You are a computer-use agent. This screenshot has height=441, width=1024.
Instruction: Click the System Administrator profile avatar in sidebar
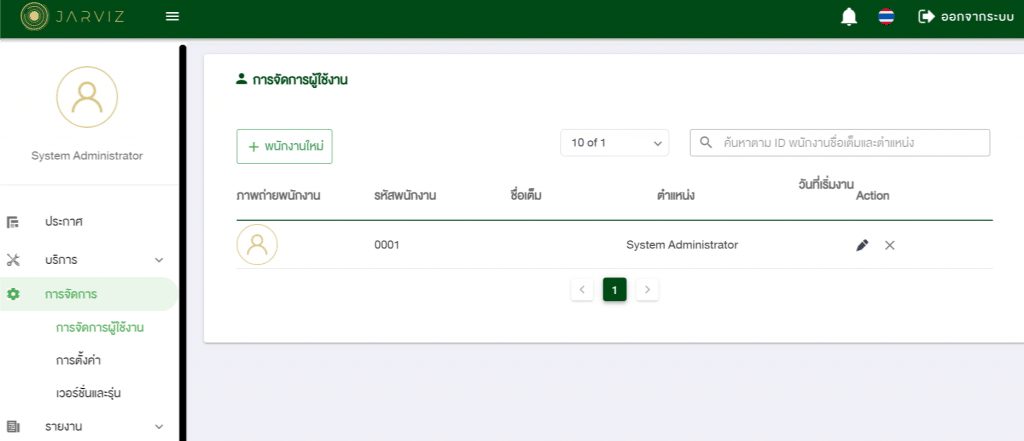[87, 97]
